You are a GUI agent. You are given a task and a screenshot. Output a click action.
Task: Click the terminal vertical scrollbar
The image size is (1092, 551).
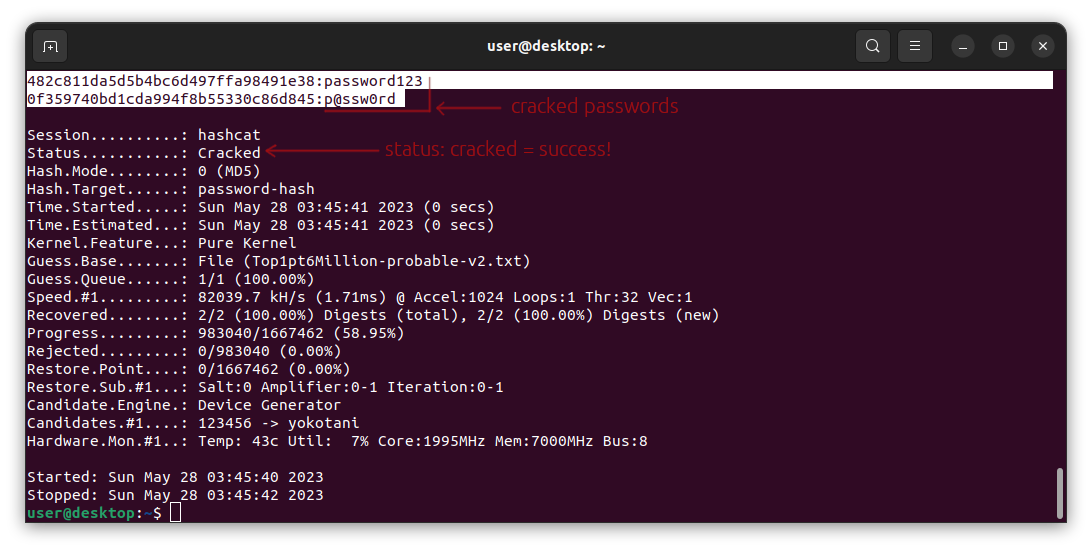pyautogui.click(x=1060, y=493)
